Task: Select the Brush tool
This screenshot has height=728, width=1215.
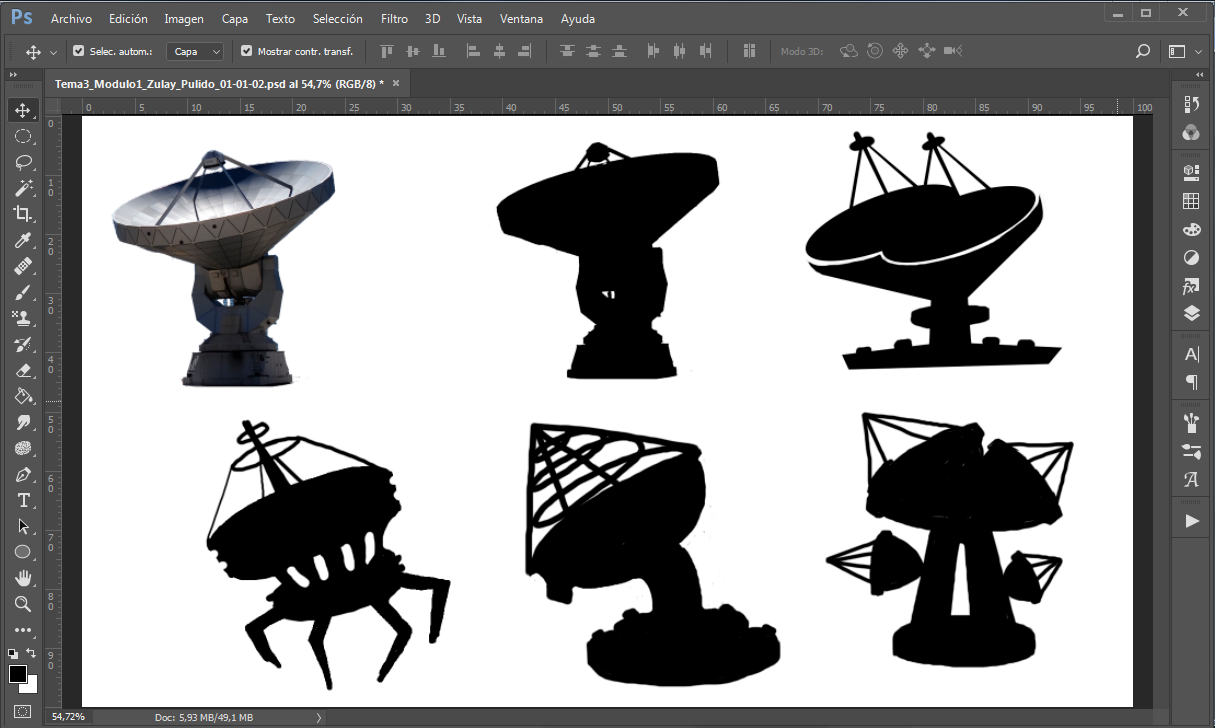Action: 23,292
